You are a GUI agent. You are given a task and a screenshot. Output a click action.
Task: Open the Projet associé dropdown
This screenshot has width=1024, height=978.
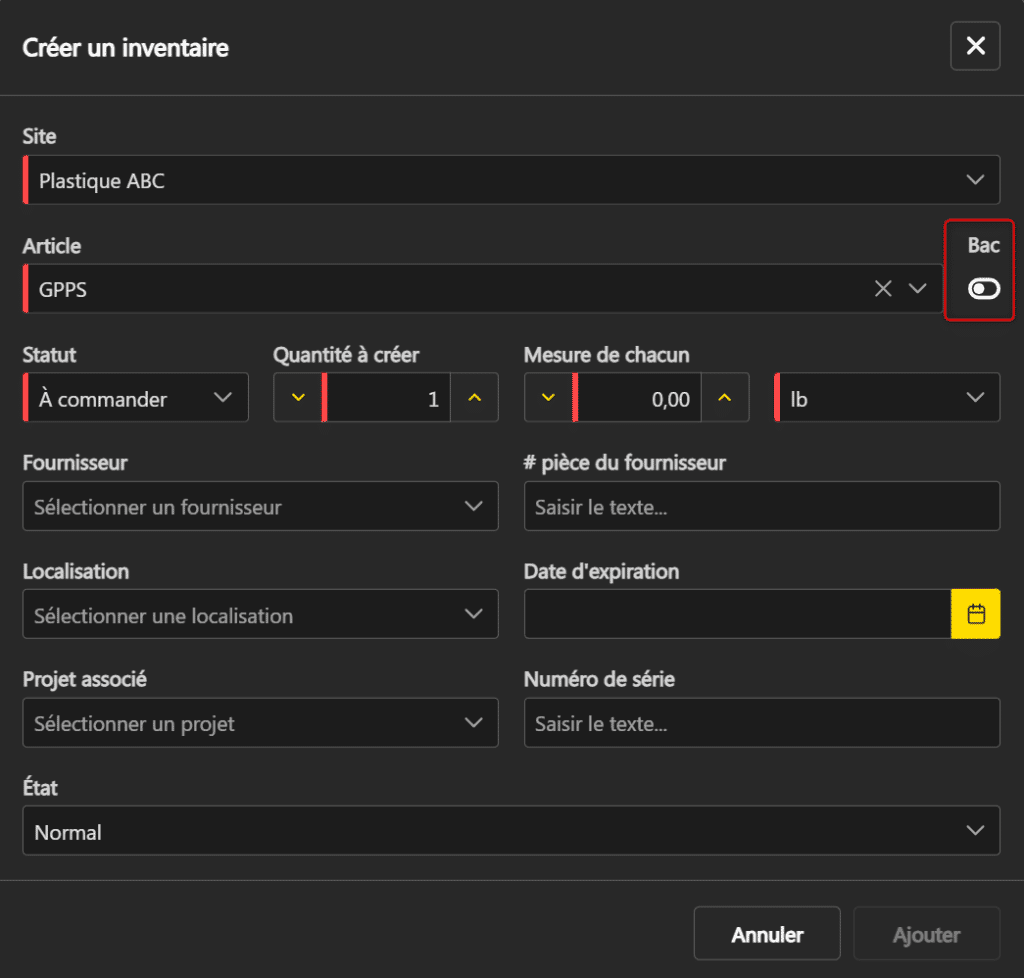[260, 723]
